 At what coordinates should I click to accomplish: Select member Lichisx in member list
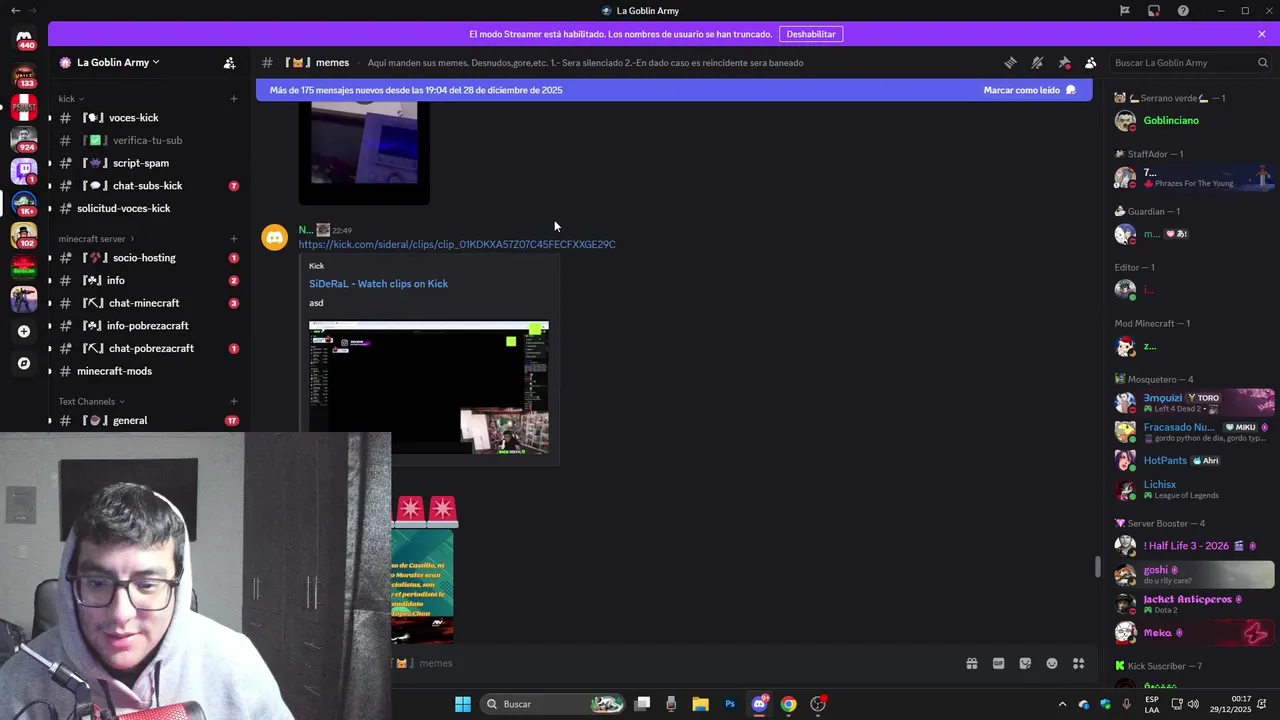(1190, 489)
